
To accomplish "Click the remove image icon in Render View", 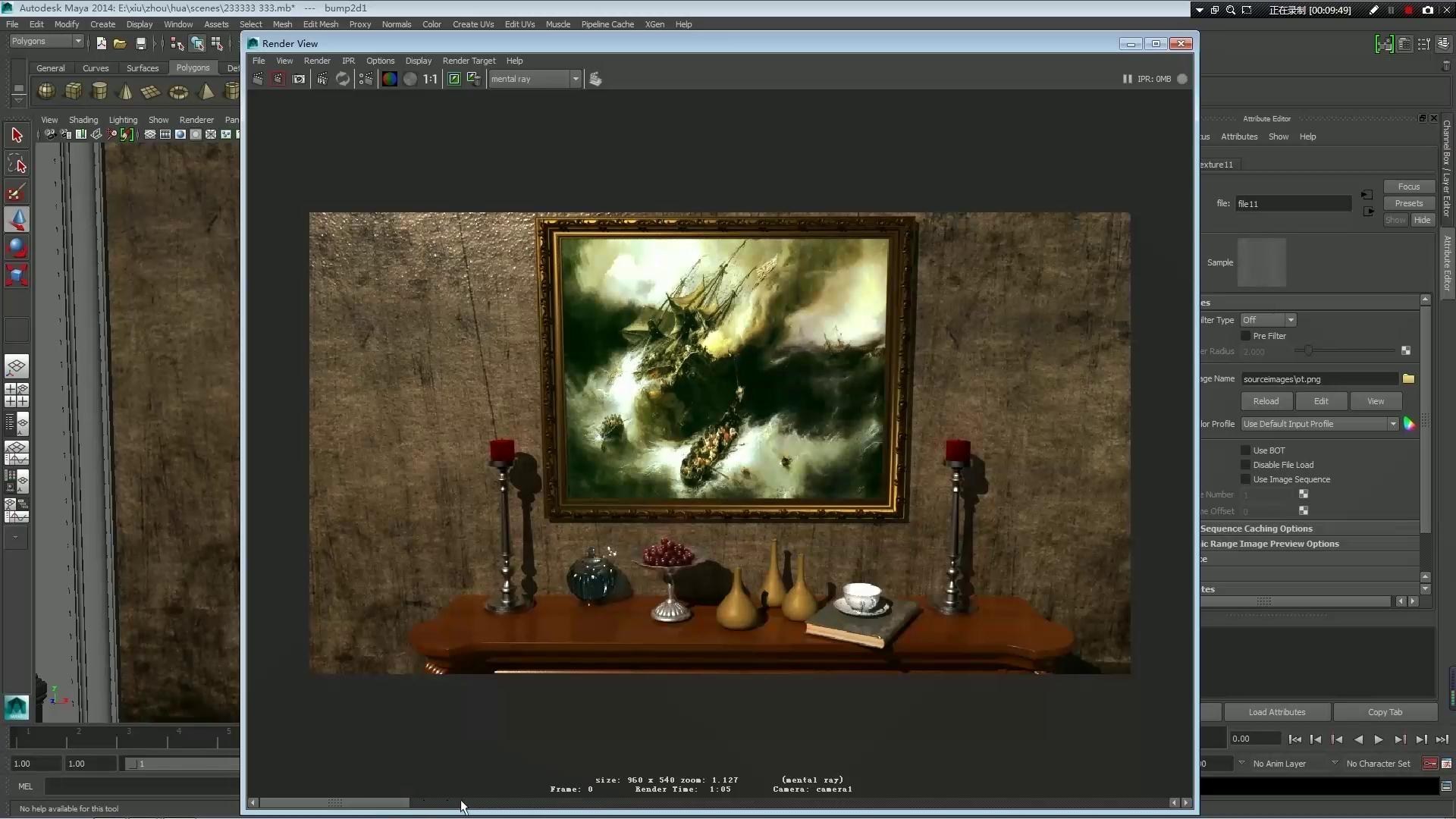I will [474, 79].
